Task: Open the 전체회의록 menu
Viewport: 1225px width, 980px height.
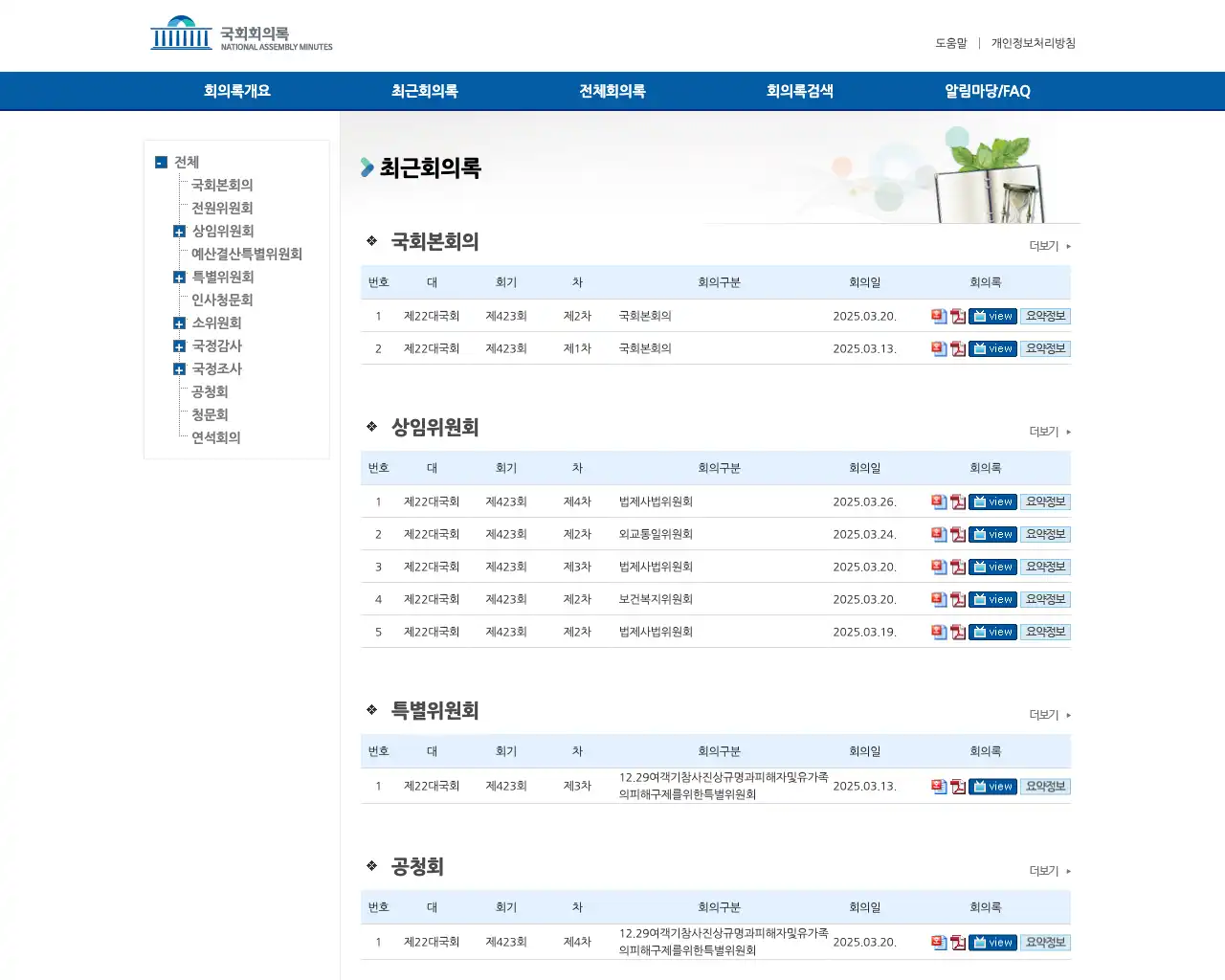Action: [612, 91]
